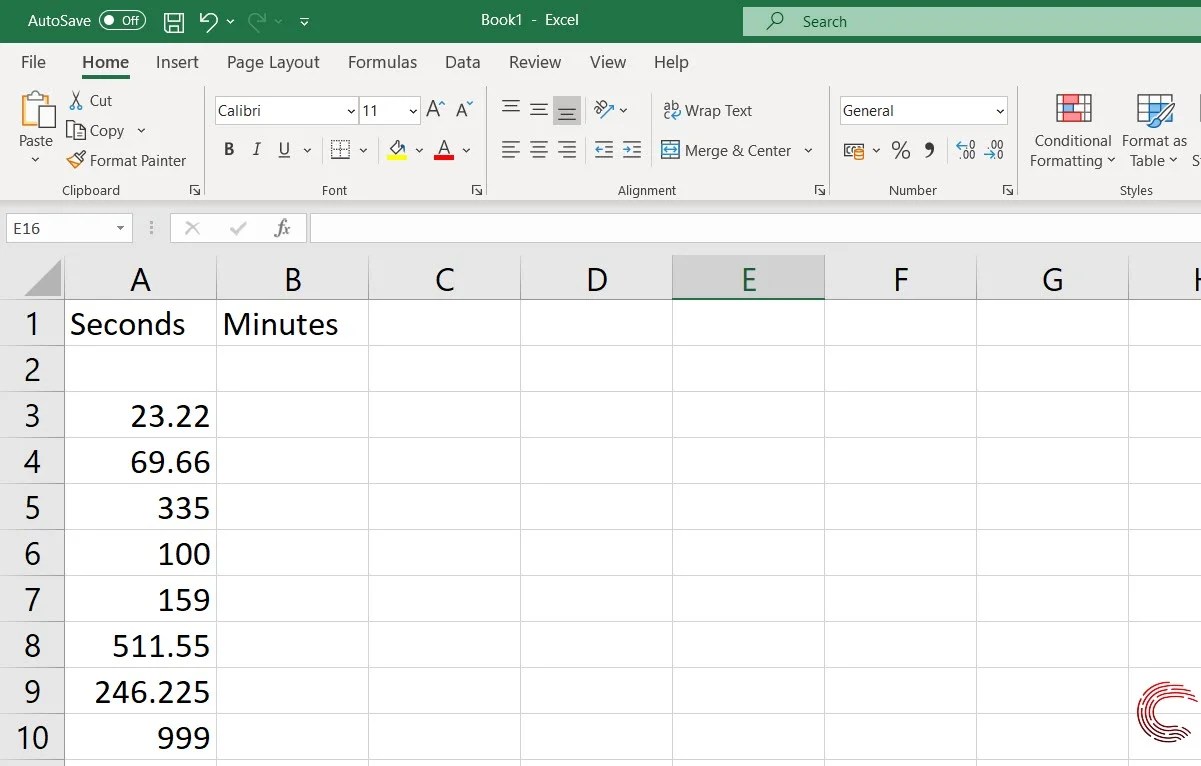Toggle Italic formatting
Image resolution: width=1201 pixels, height=766 pixels.
point(256,150)
